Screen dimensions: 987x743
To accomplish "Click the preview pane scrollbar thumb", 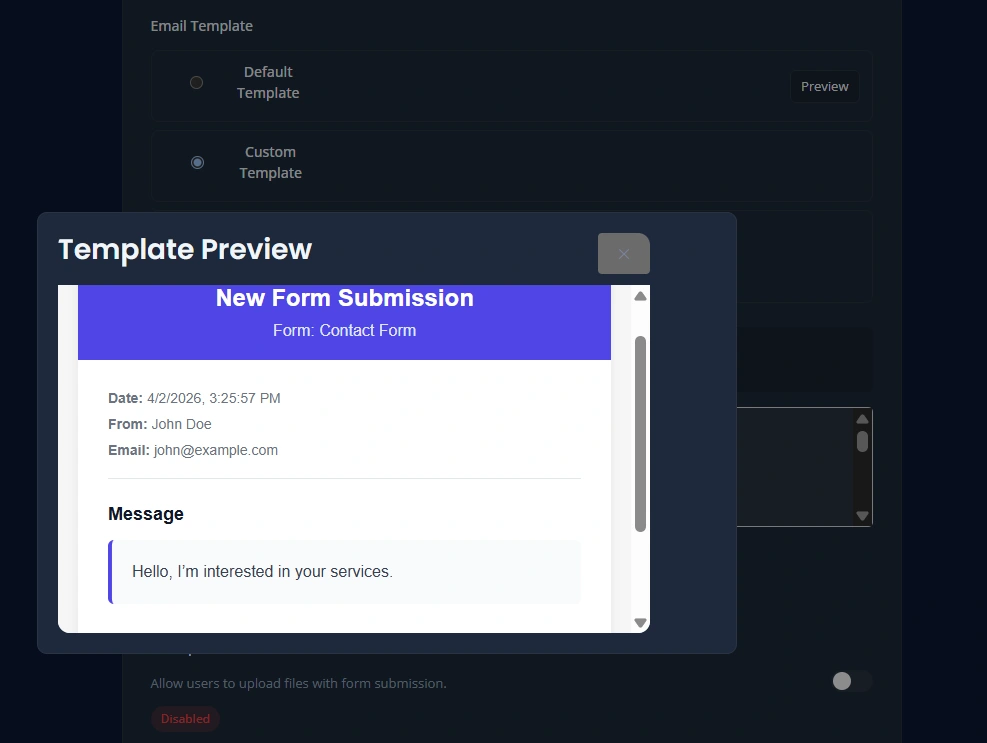I will [640, 435].
